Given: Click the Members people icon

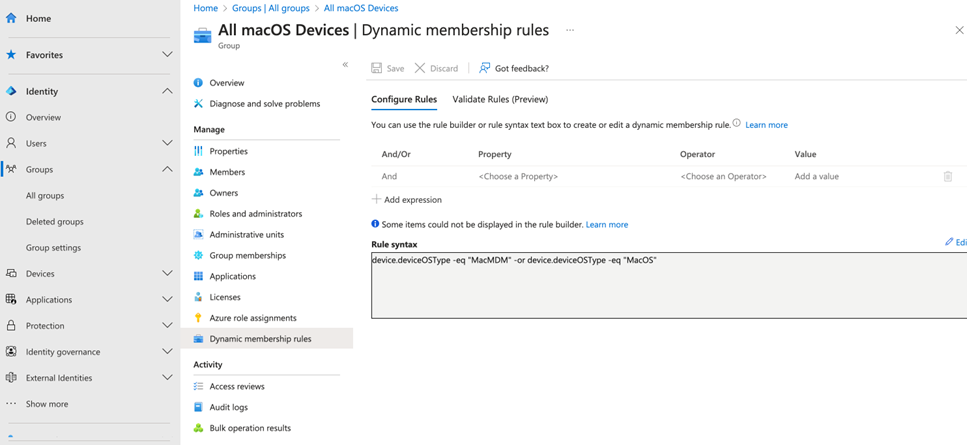Looking at the screenshot, I should pos(198,172).
